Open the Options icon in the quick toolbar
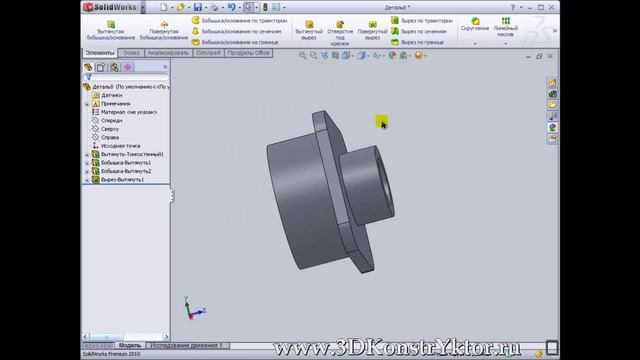The width and height of the screenshot is (640, 360). [276, 7]
